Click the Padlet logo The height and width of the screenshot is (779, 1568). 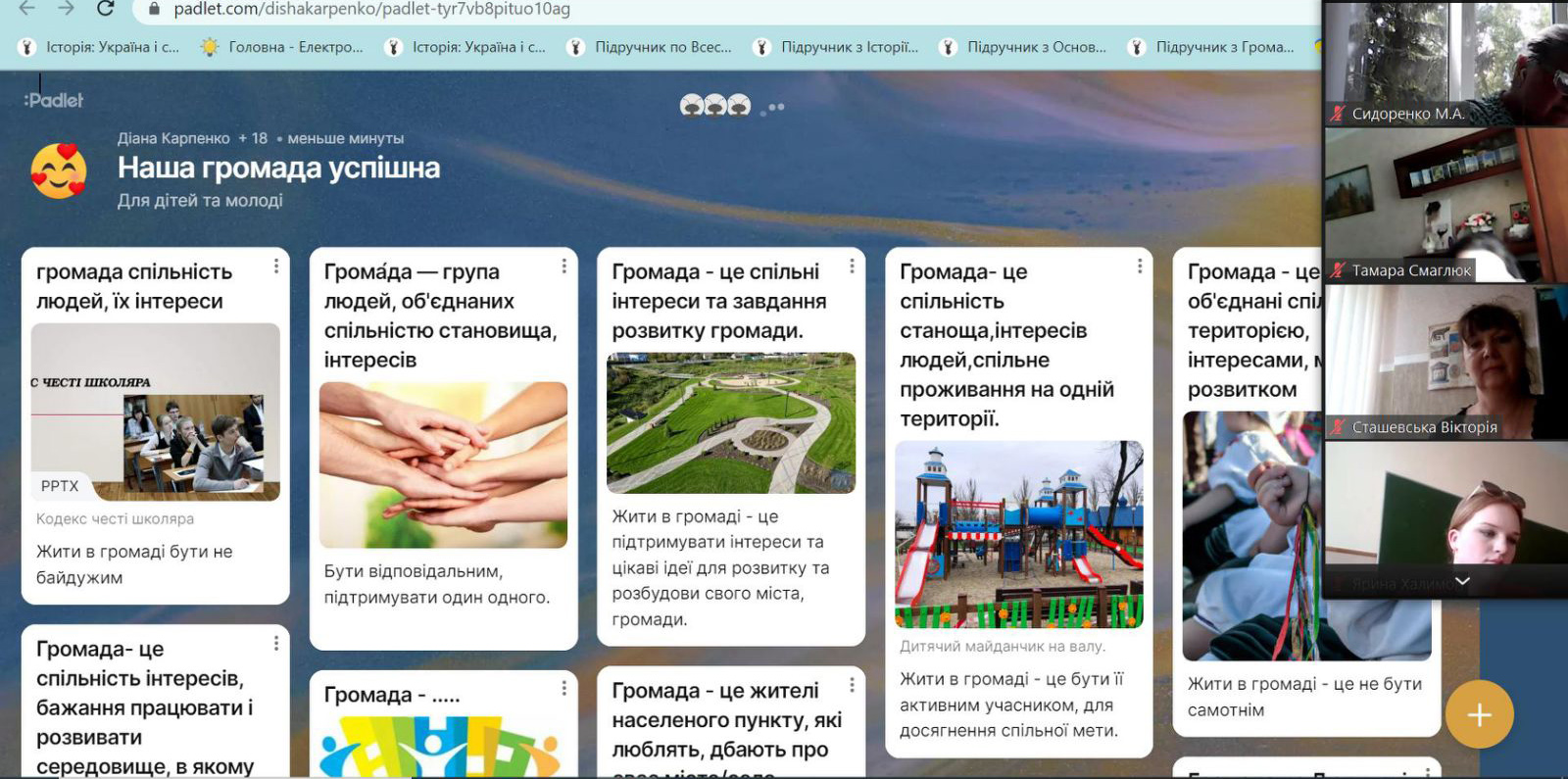coord(54,100)
